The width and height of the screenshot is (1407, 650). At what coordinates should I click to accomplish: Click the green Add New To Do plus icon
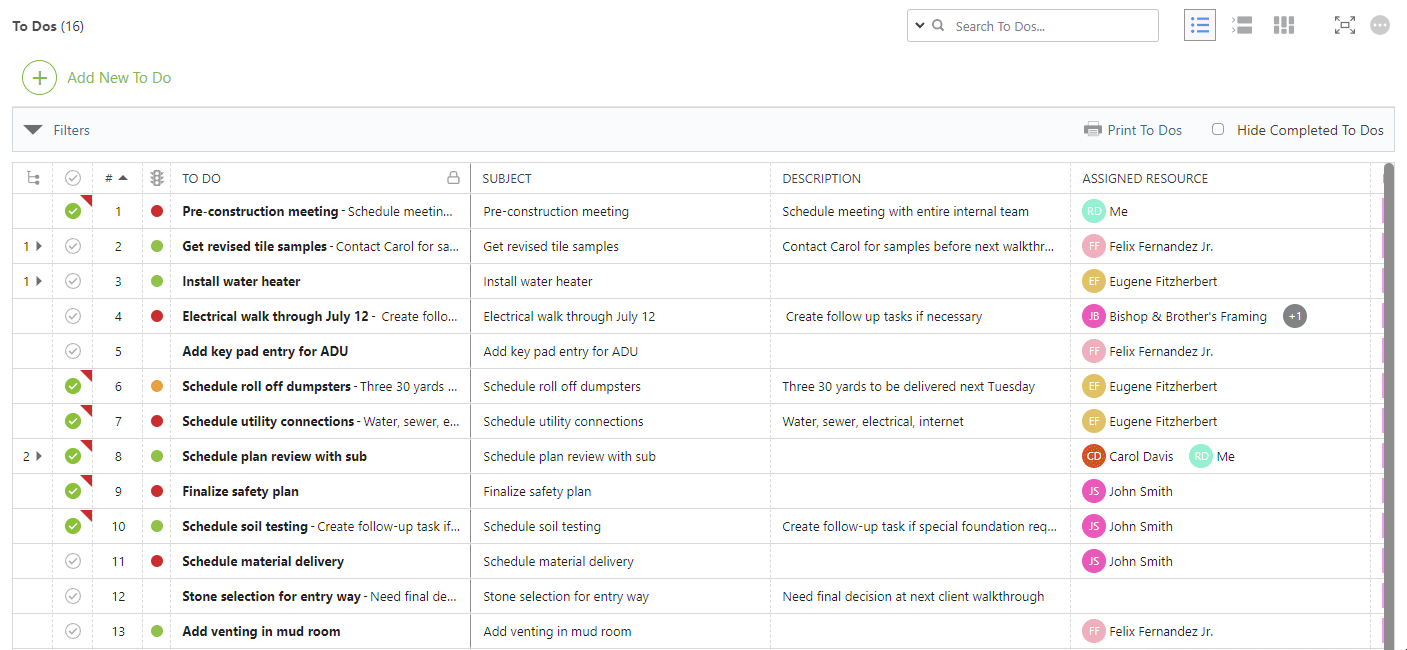[39, 78]
